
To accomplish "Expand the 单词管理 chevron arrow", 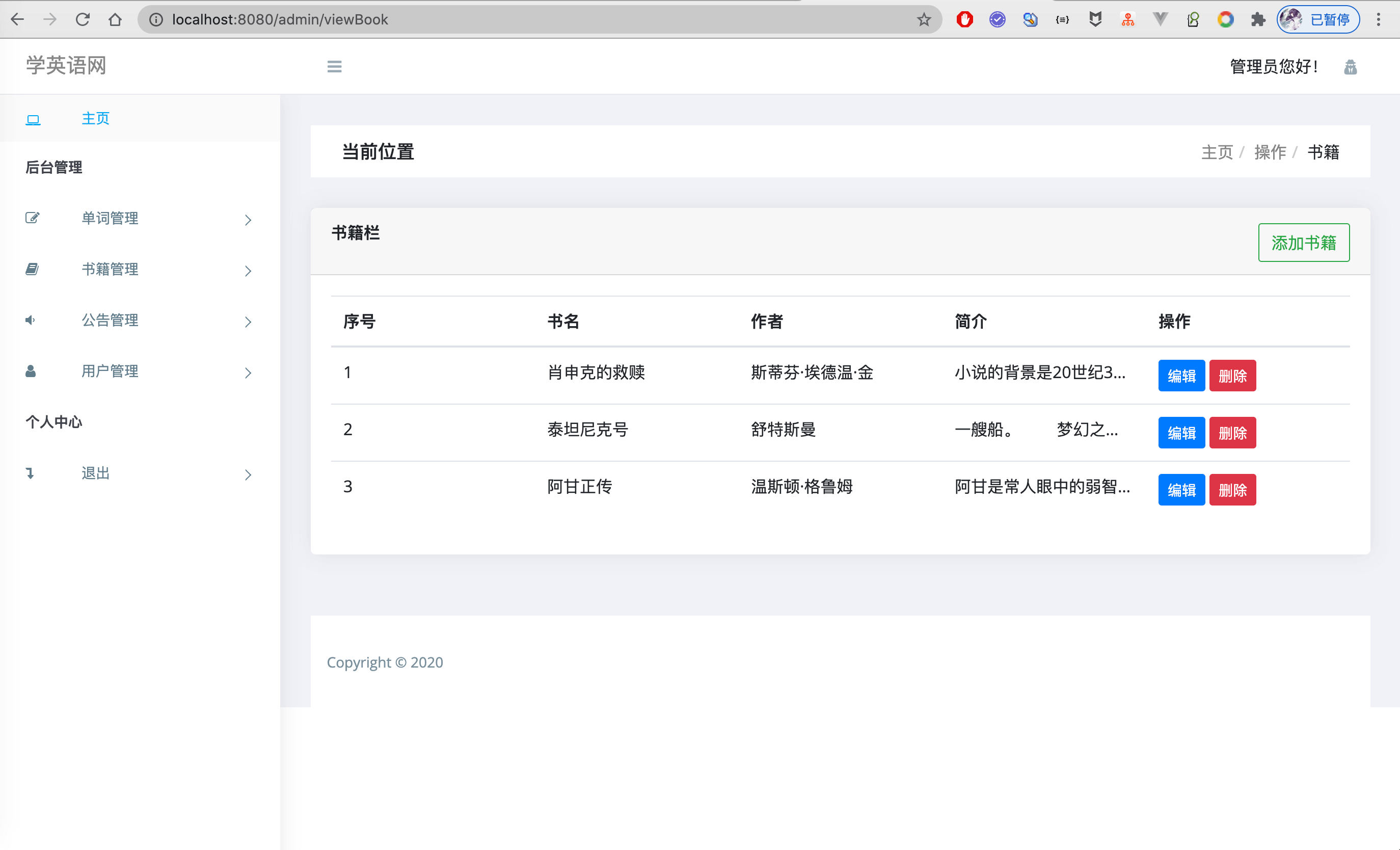I will coord(248,220).
